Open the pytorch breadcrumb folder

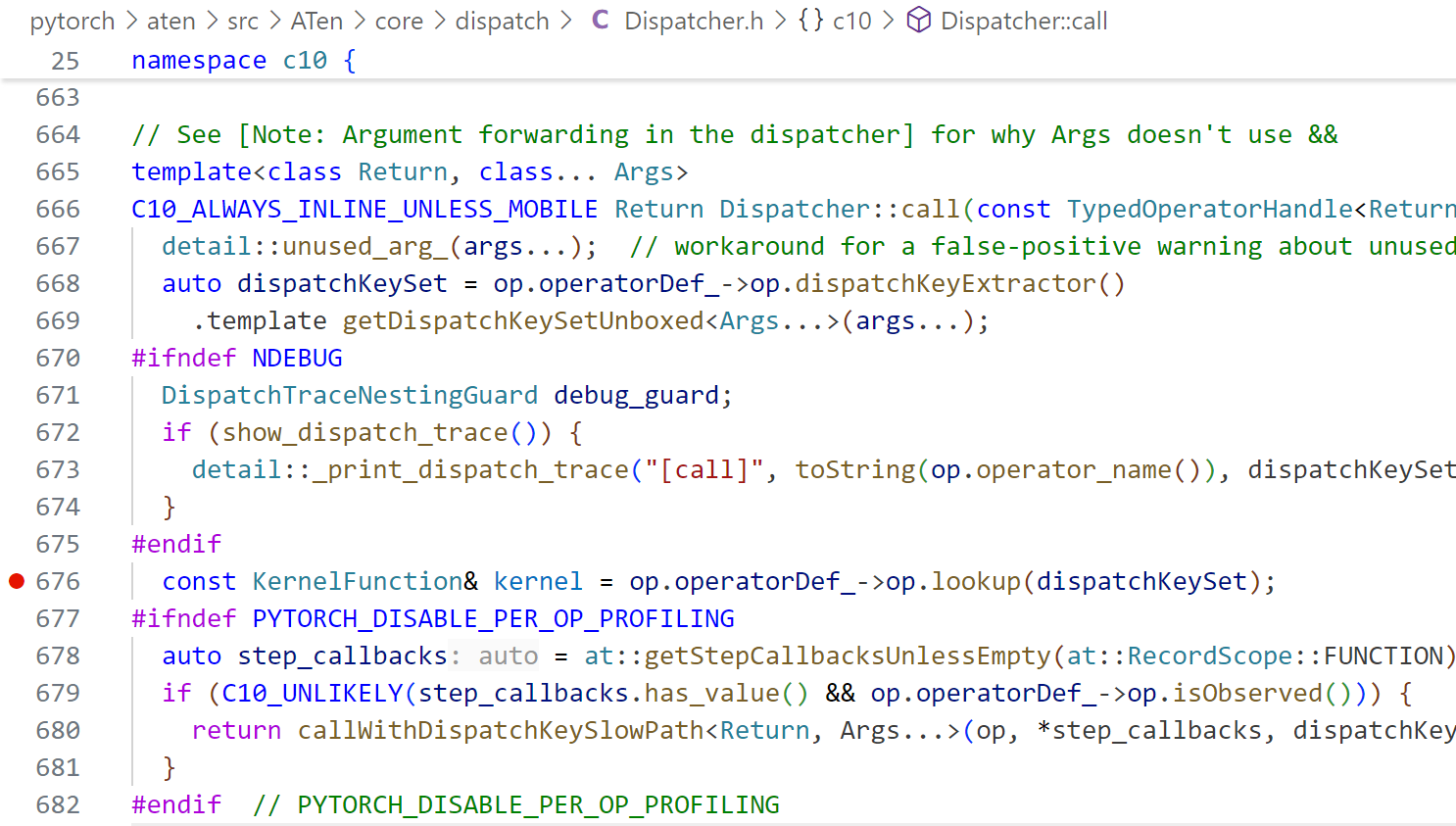click(72, 22)
